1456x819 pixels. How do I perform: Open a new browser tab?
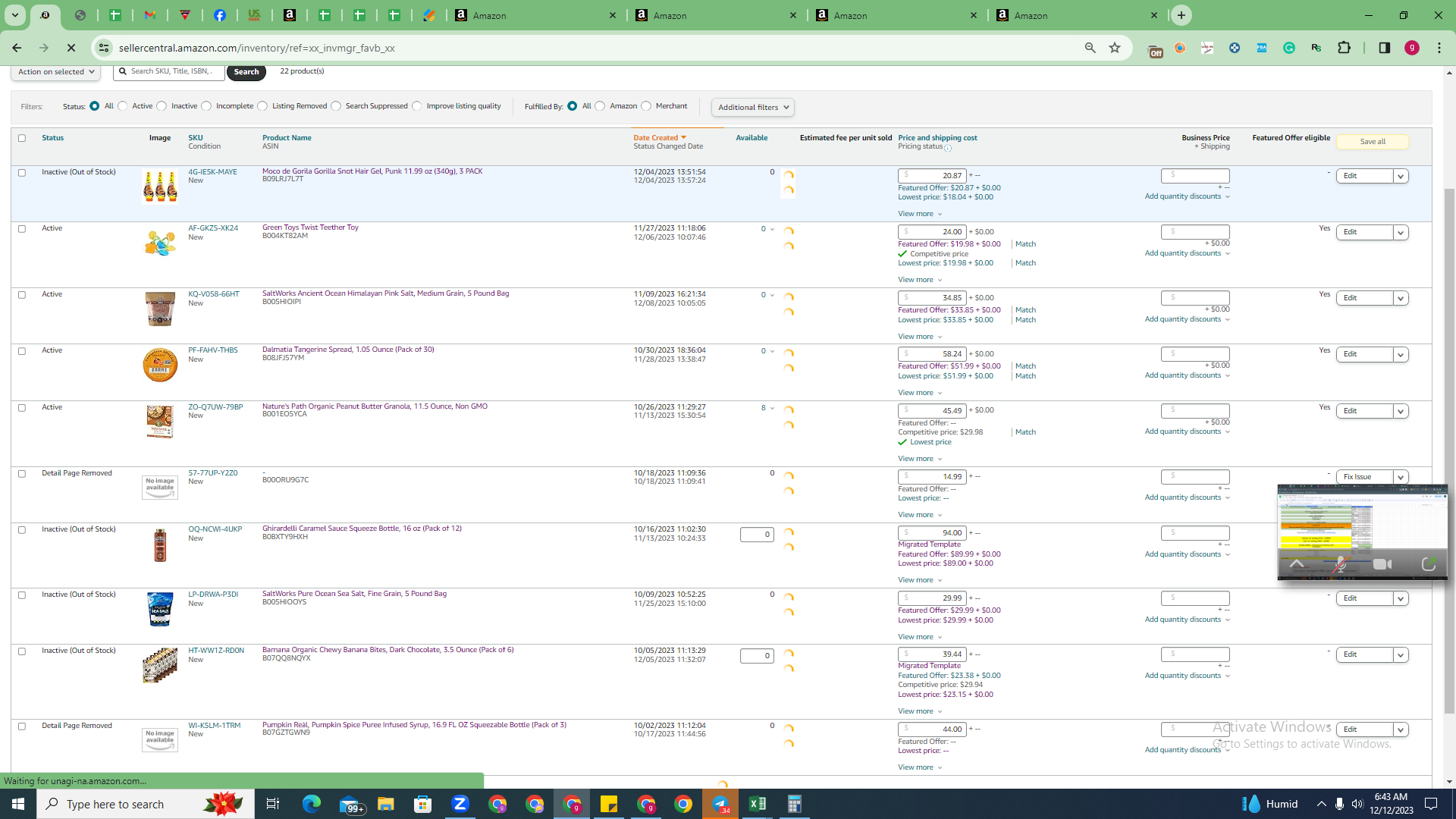pyautogui.click(x=1181, y=15)
